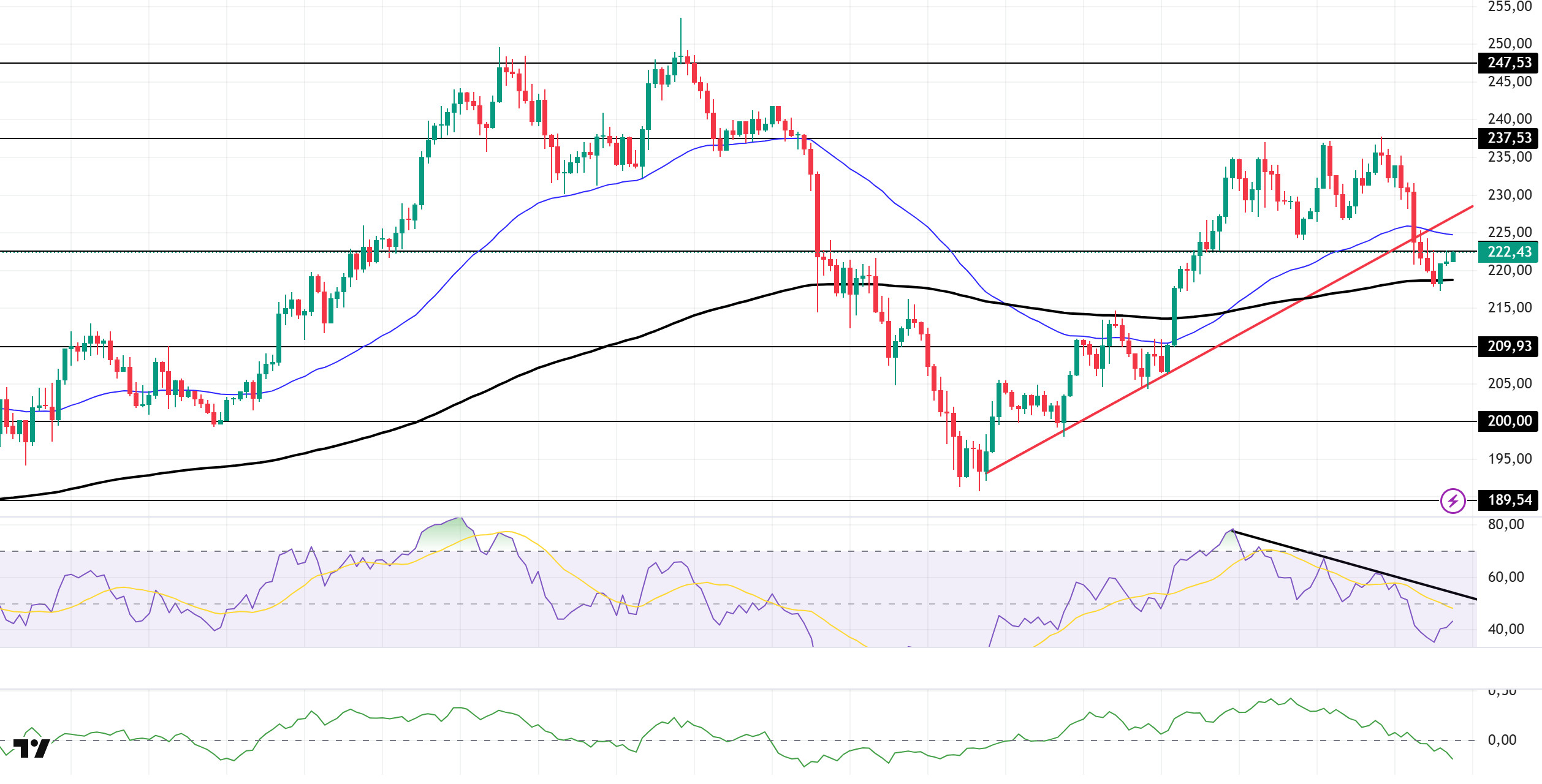Click the 80,00 label on the RSI axis

tap(1505, 525)
